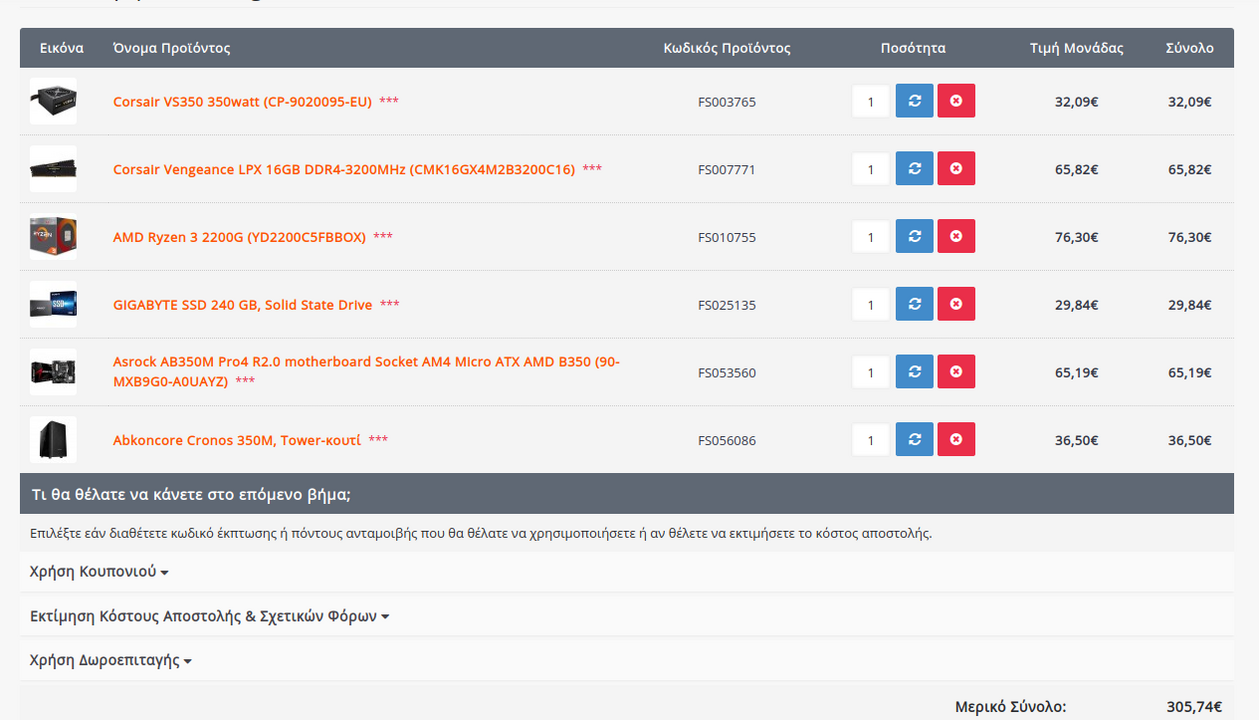This screenshot has height=720, width=1259.
Task: Expand Χρήση Κουπονιού section
Action: click(x=99, y=572)
